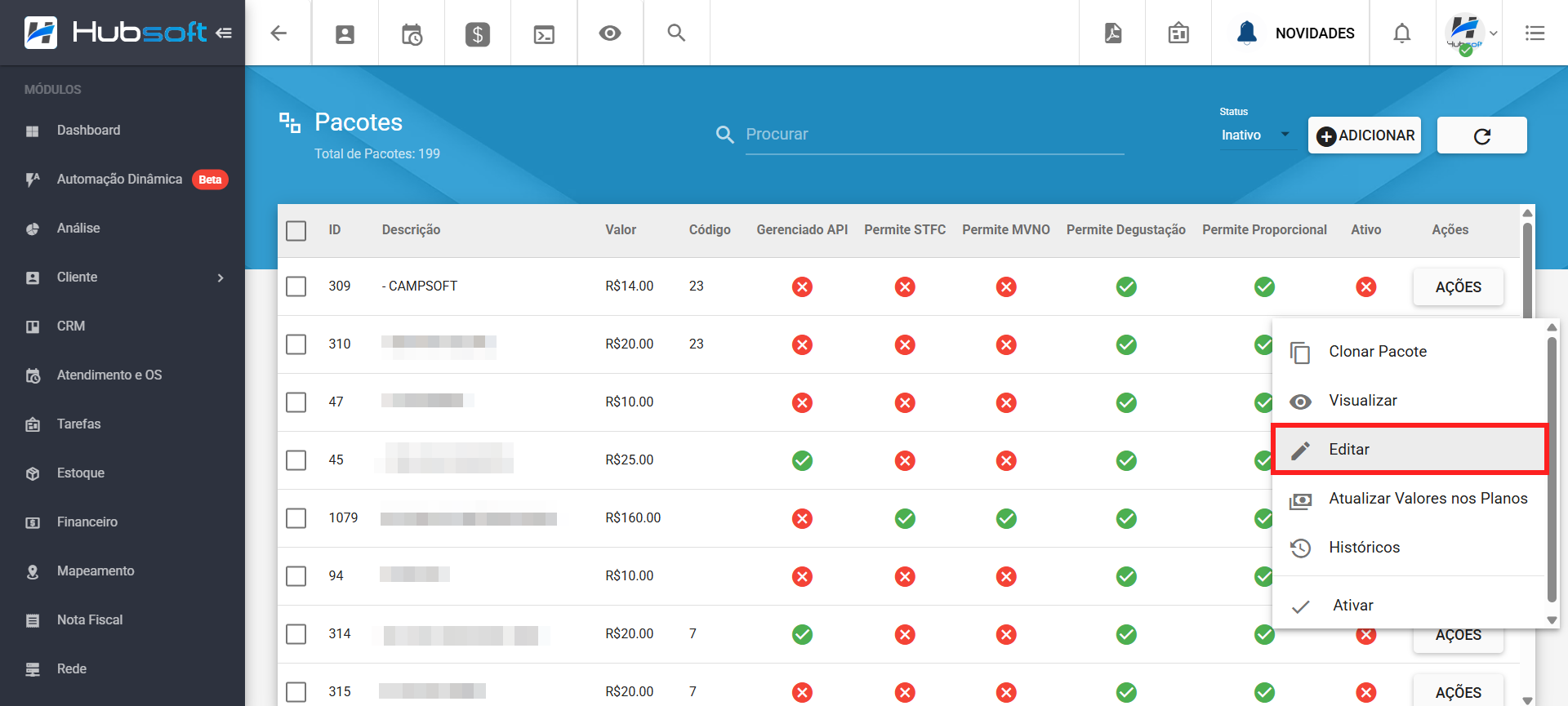Toggle the select-all checkbox in the table header
The height and width of the screenshot is (706, 1568).
pos(296,231)
